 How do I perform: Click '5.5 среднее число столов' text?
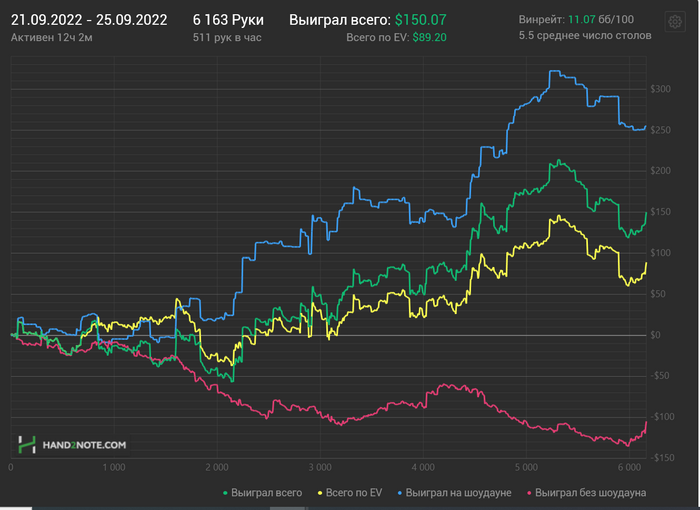point(585,36)
